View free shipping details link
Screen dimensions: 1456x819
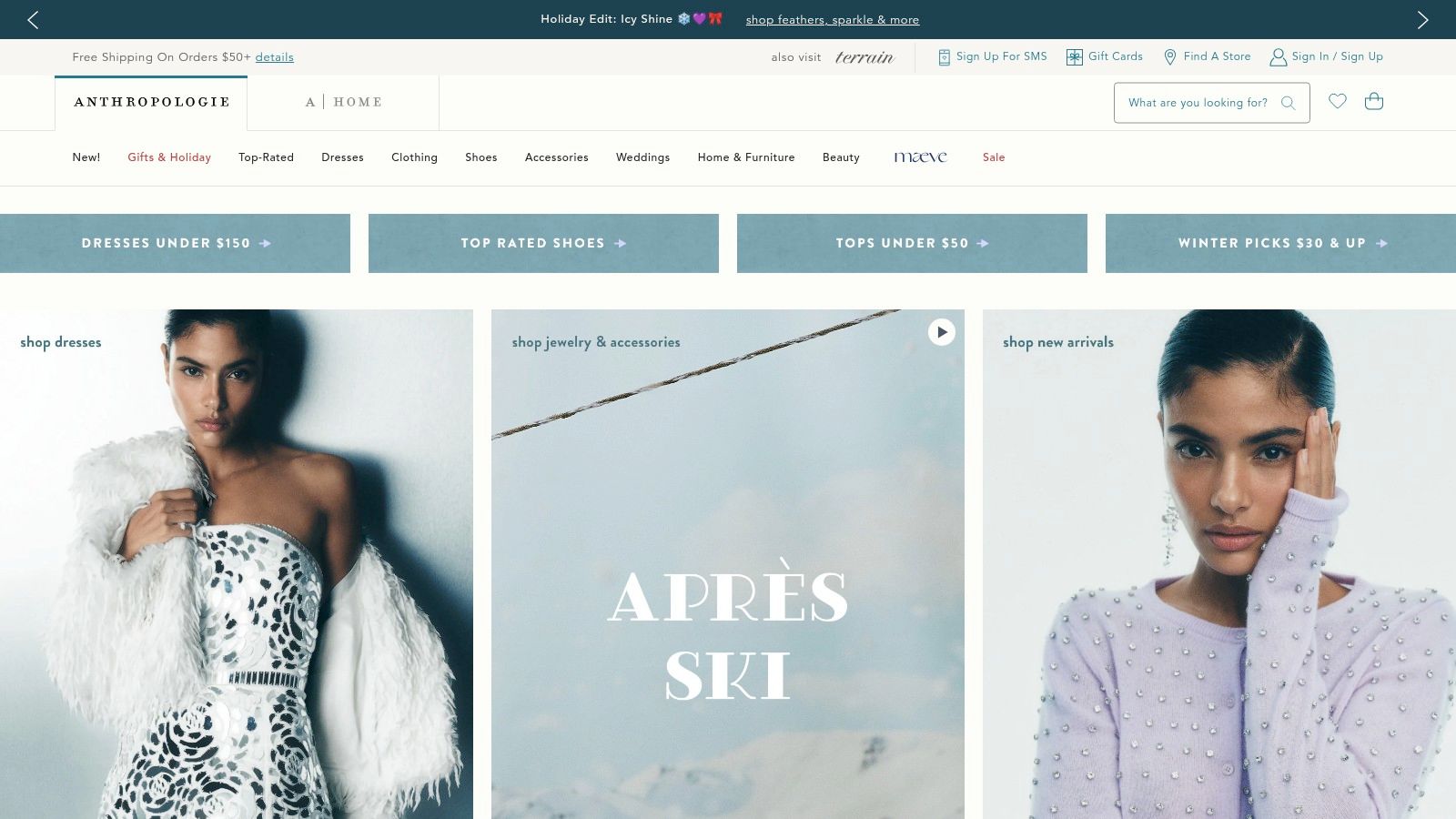tap(274, 56)
